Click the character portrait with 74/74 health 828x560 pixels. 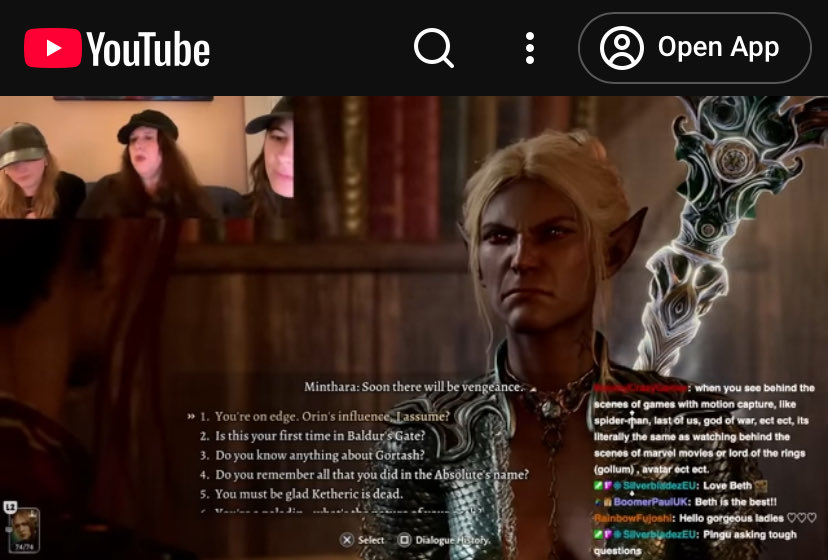24,530
